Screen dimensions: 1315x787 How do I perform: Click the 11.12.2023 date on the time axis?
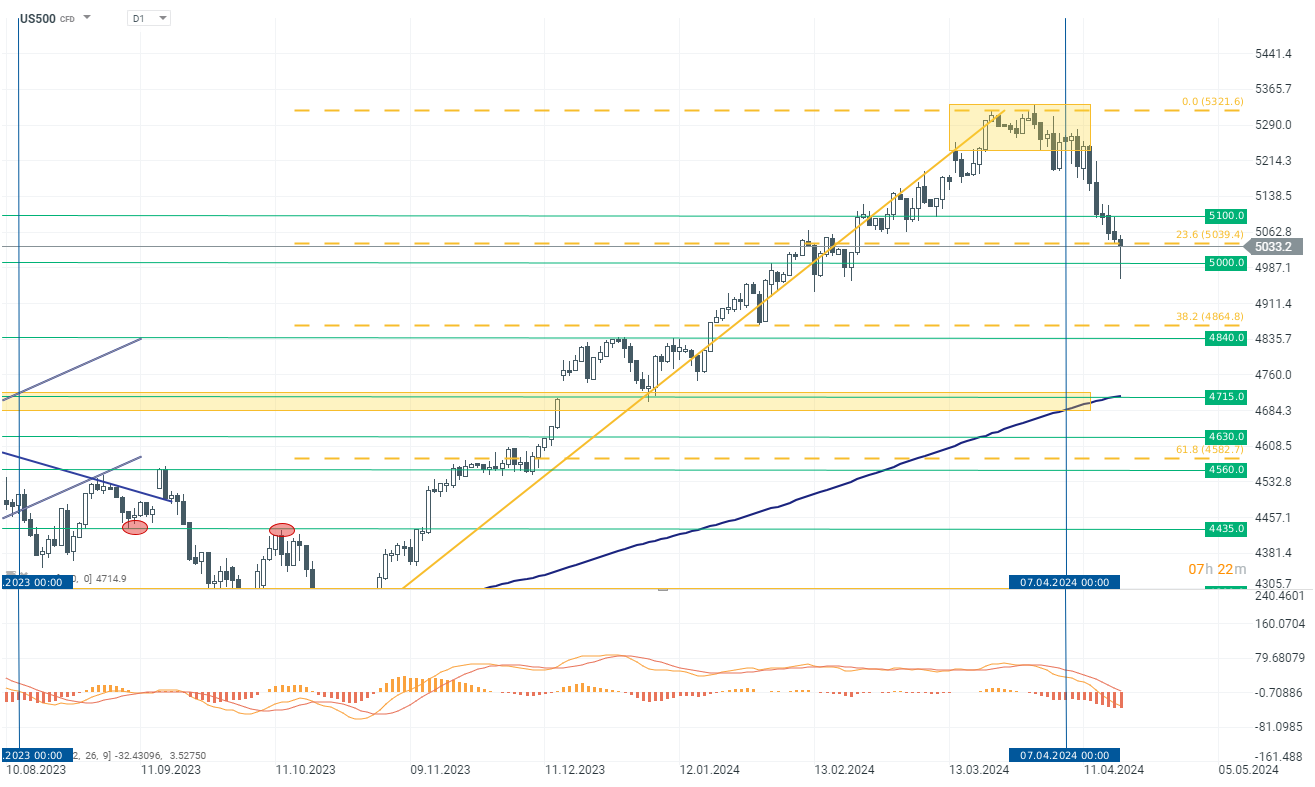pyautogui.click(x=574, y=770)
